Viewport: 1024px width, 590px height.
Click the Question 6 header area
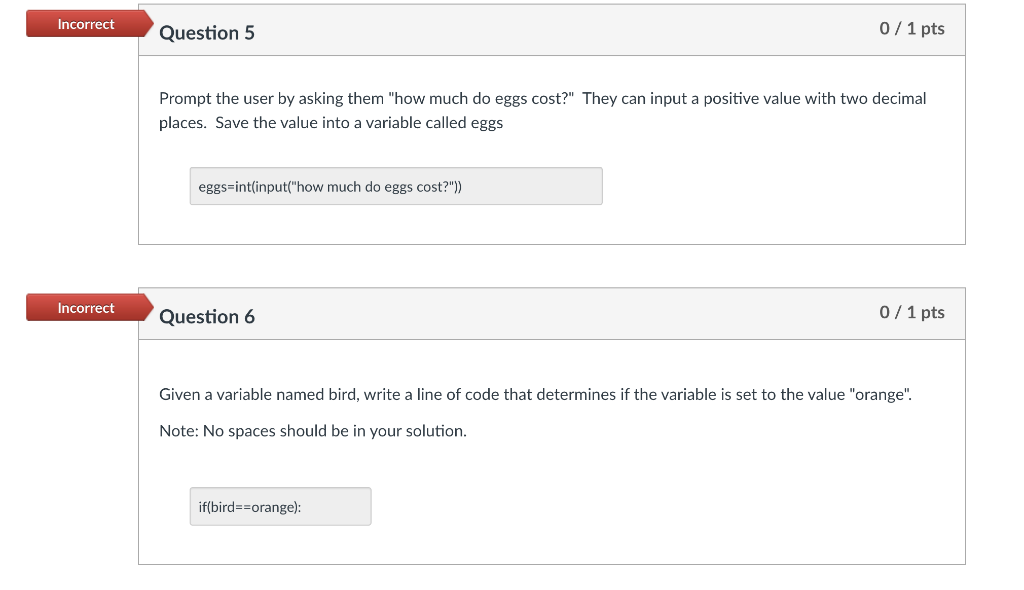[x=207, y=316]
